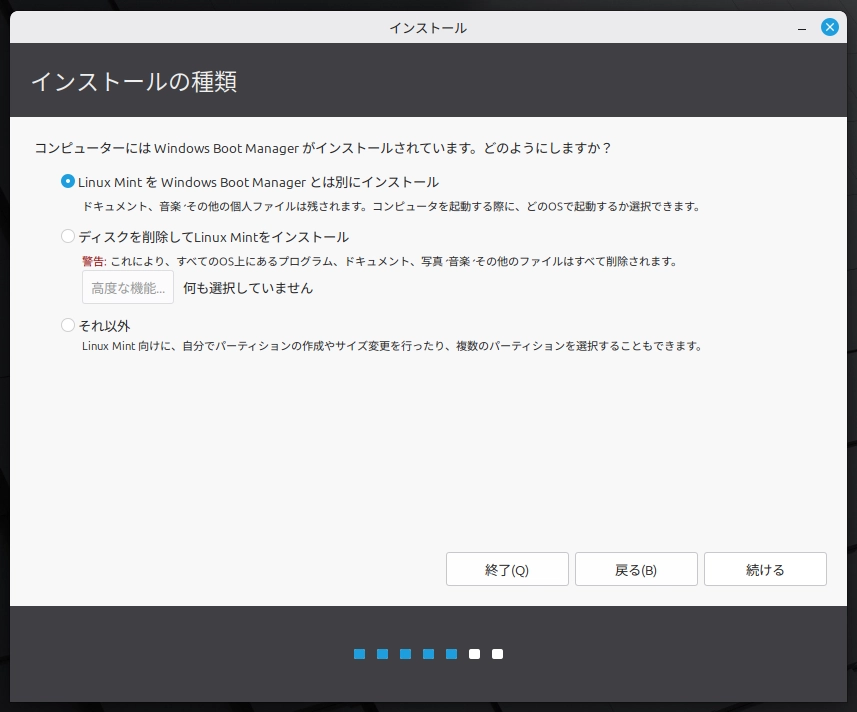The width and height of the screenshot is (857, 712).
Task: Quit the installer with 終了(Q)
Action: click(x=507, y=569)
